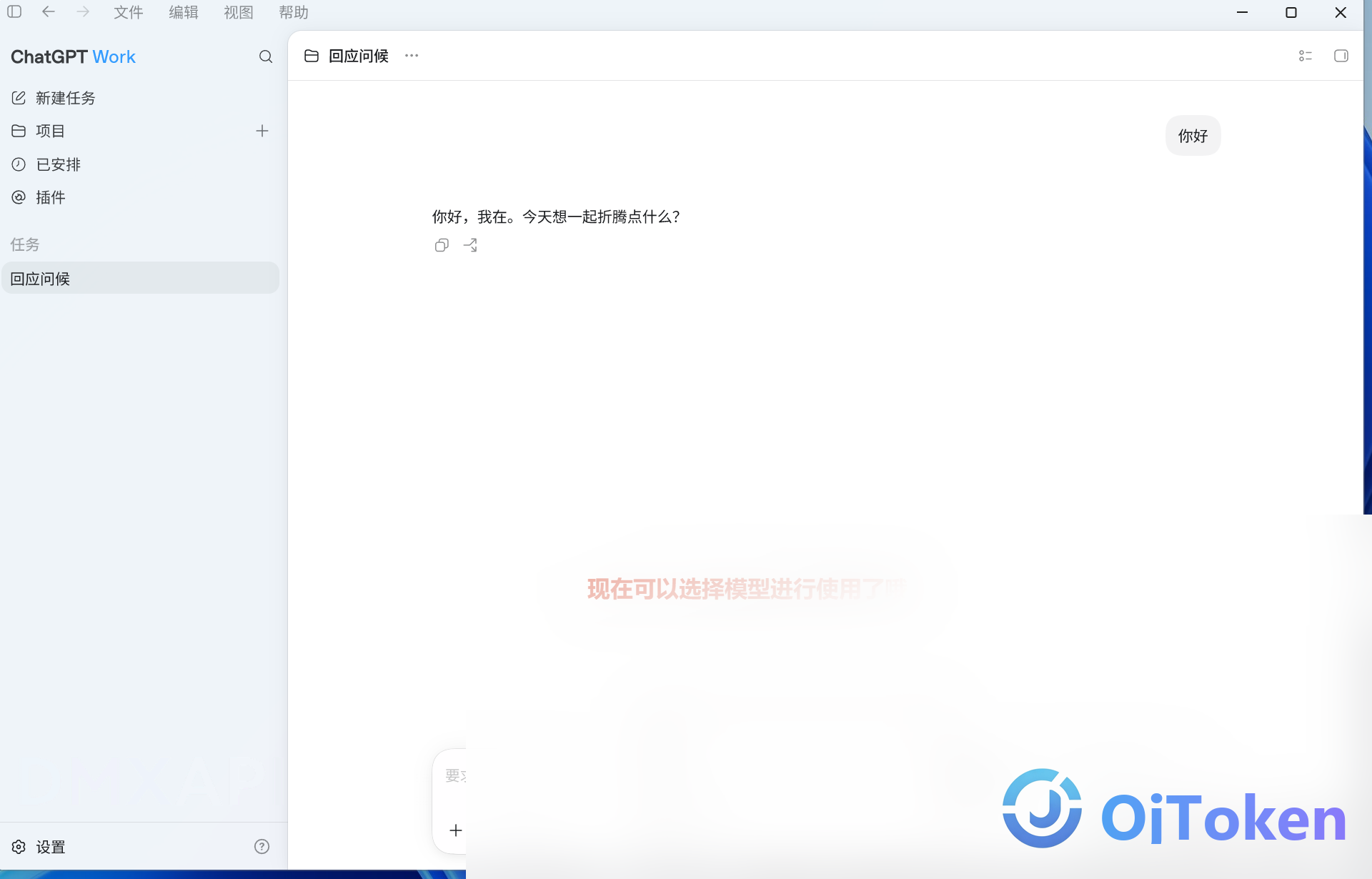The height and width of the screenshot is (879, 1372).
Task: Open the 文件 menu
Action: (x=129, y=12)
